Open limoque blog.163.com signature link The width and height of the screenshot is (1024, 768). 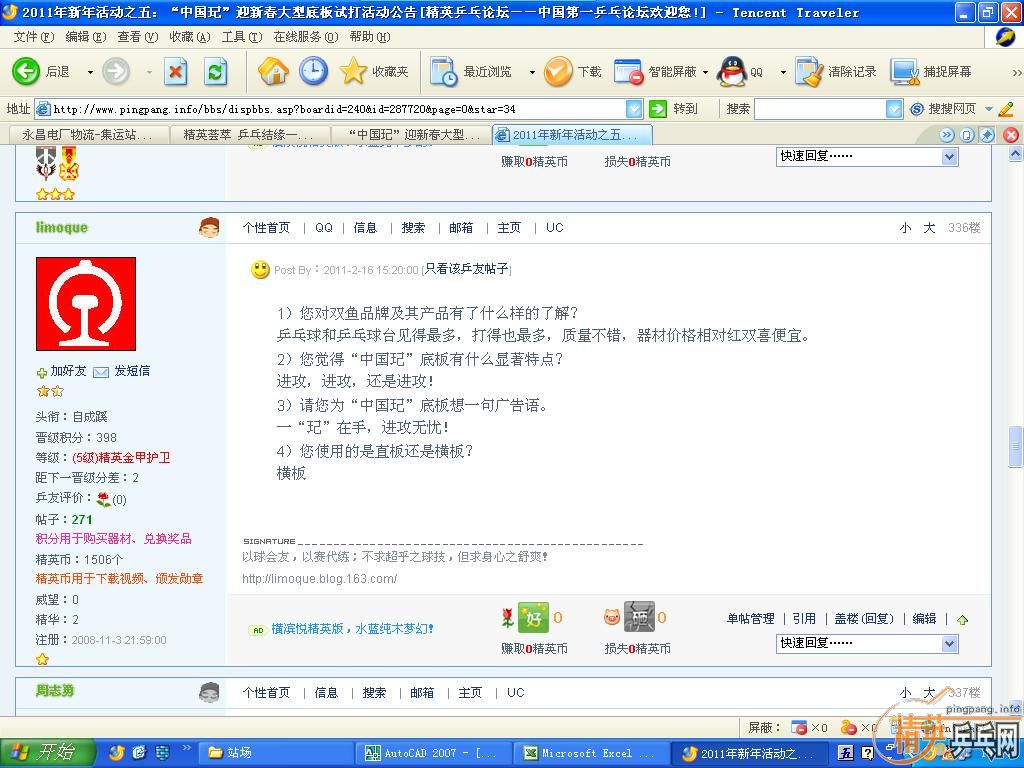point(319,579)
